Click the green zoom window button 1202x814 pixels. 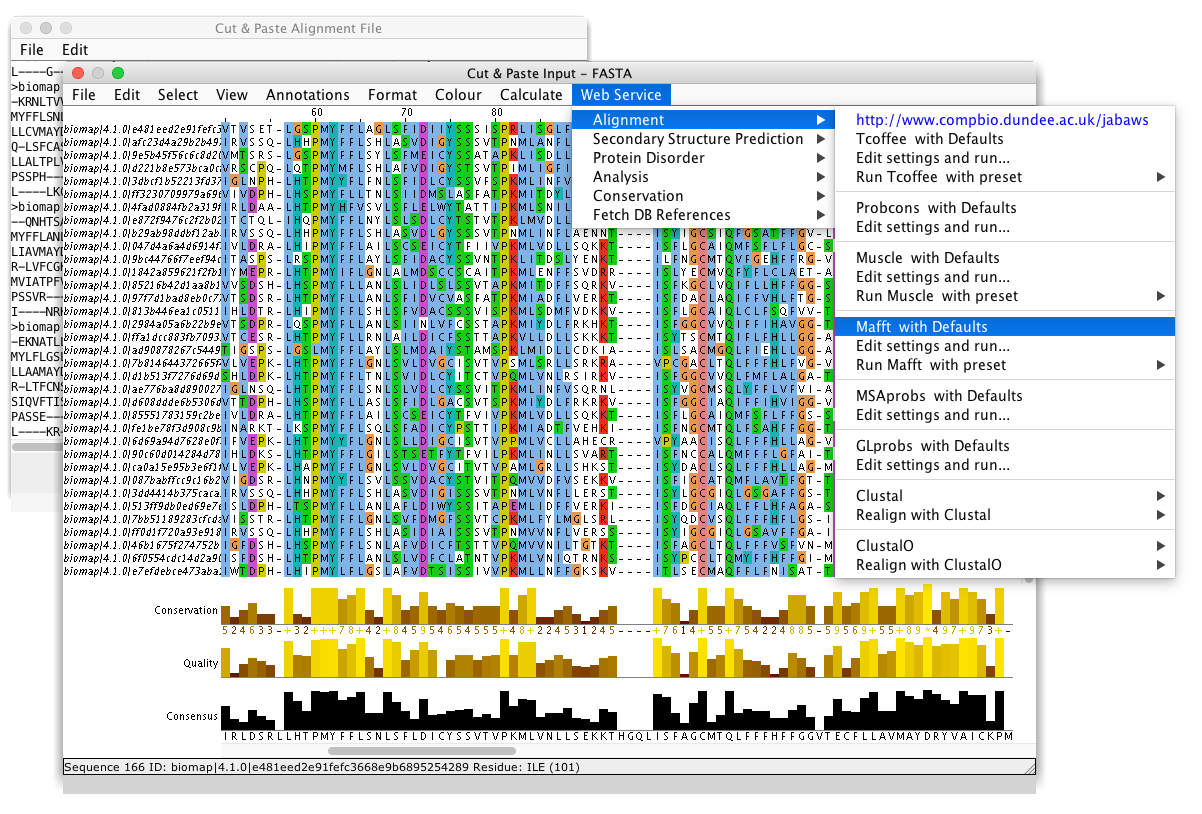(118, 73)
